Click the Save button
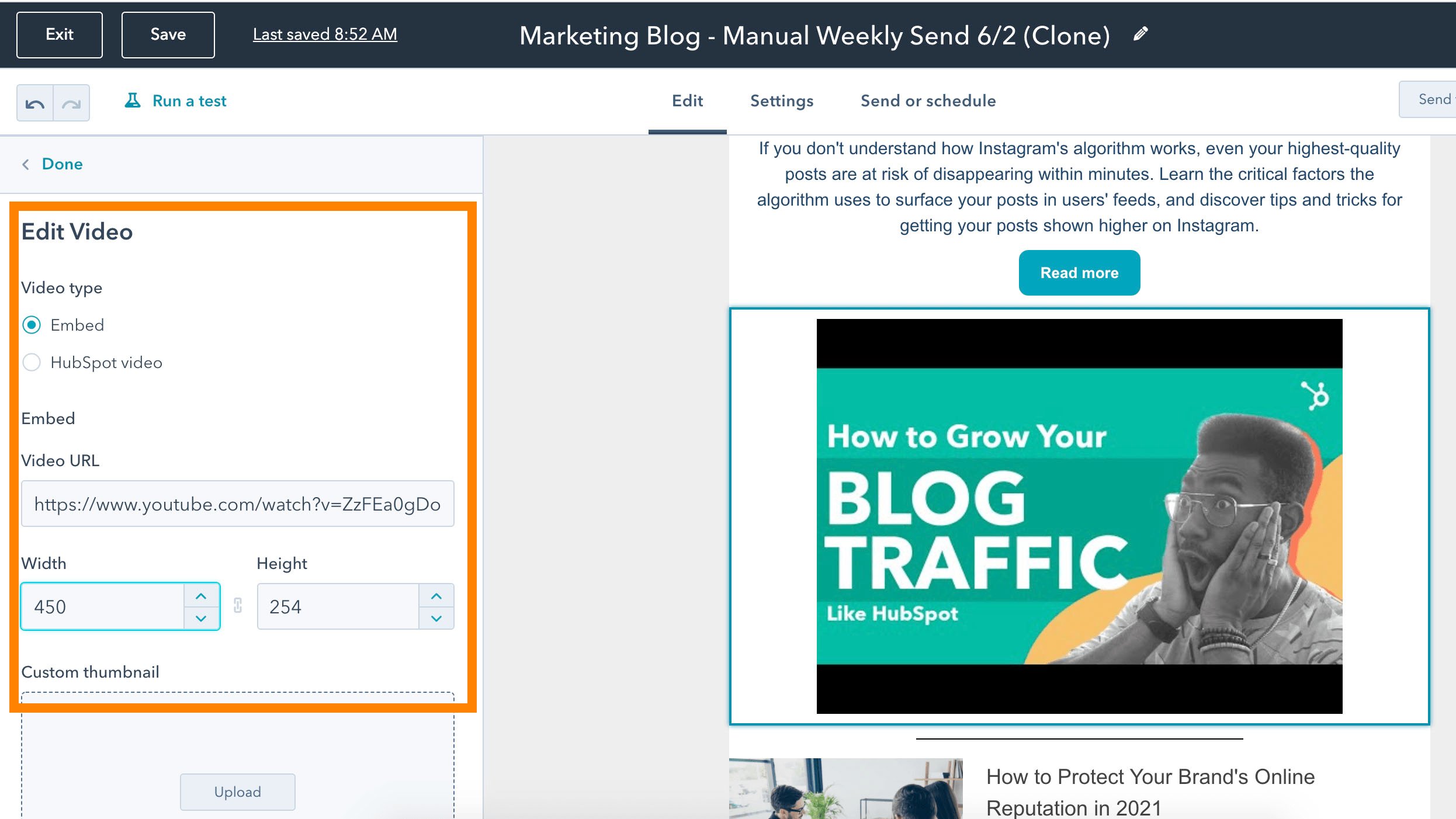Image resolution: width=1456 pixels, height=819 pixels. 167,35
